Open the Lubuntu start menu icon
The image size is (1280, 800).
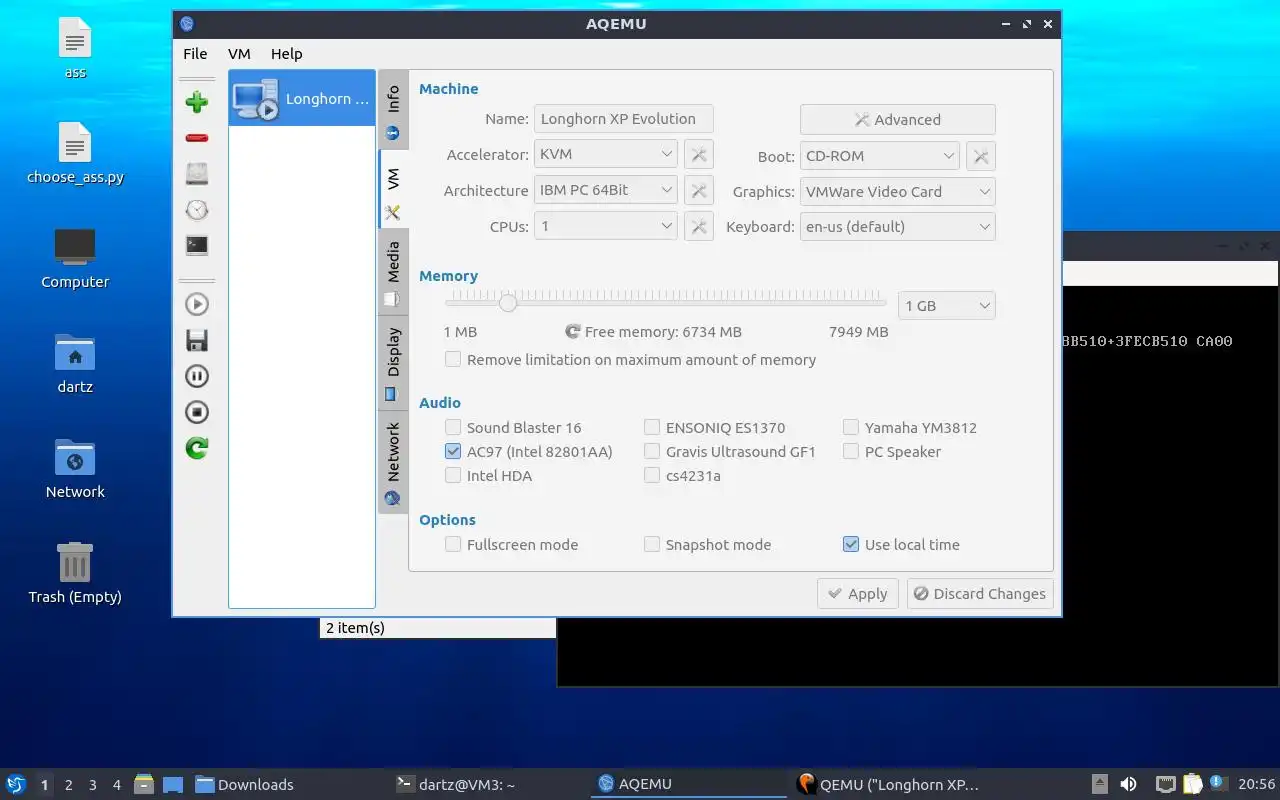(16, 784)
